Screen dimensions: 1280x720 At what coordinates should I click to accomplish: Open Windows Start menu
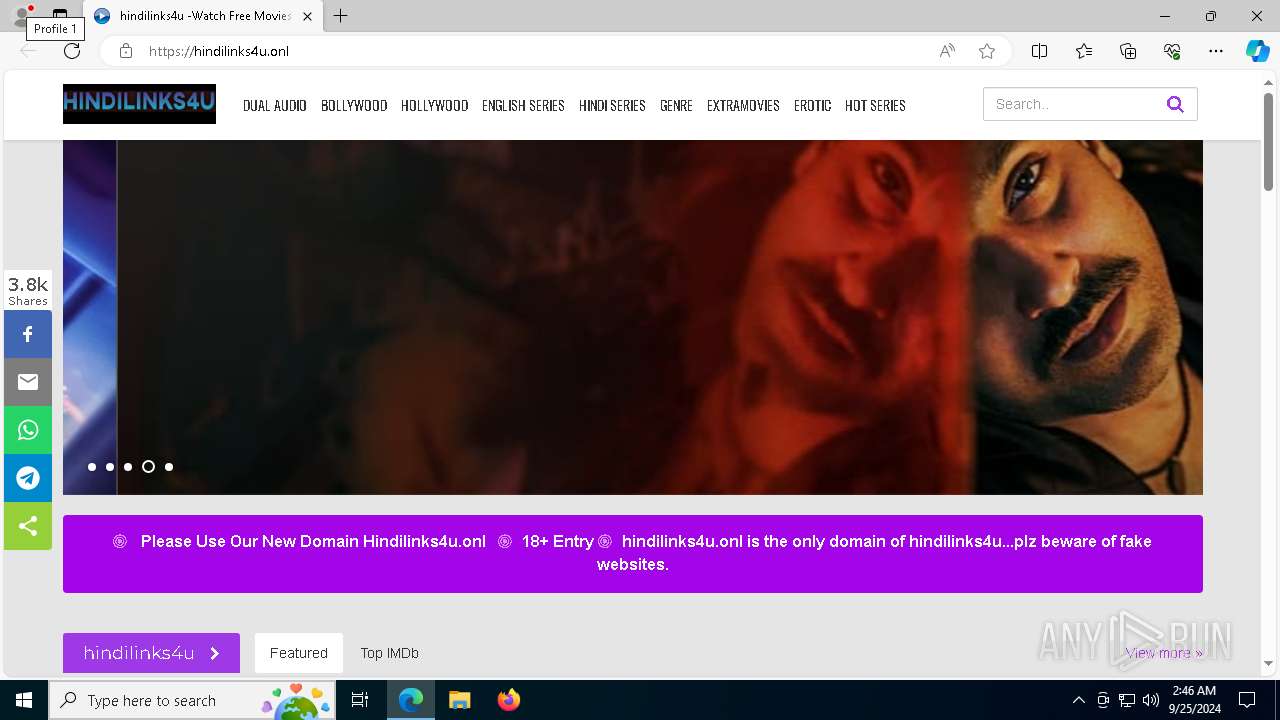coord(24,700)
